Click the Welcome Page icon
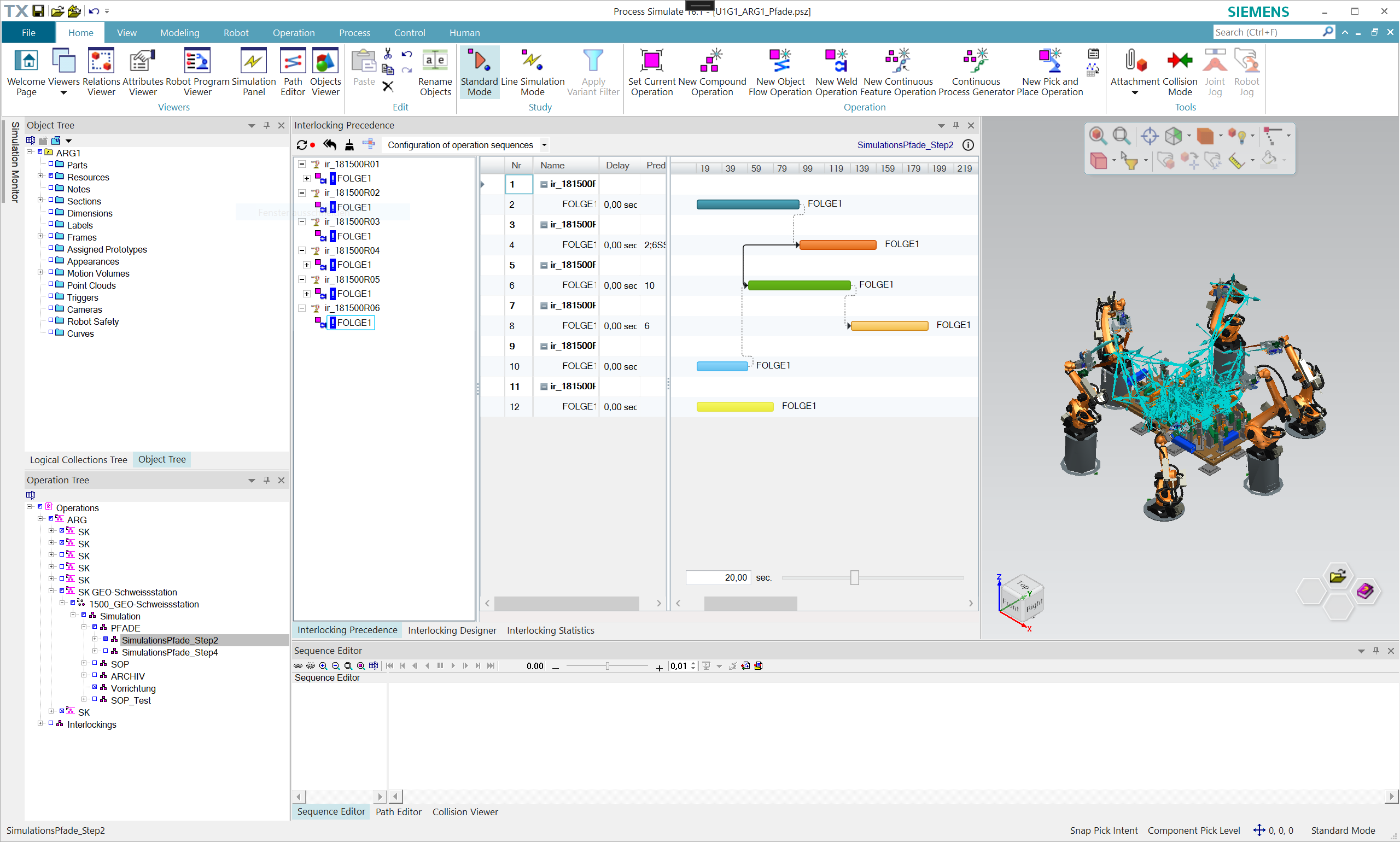 [x=26, y=72]
